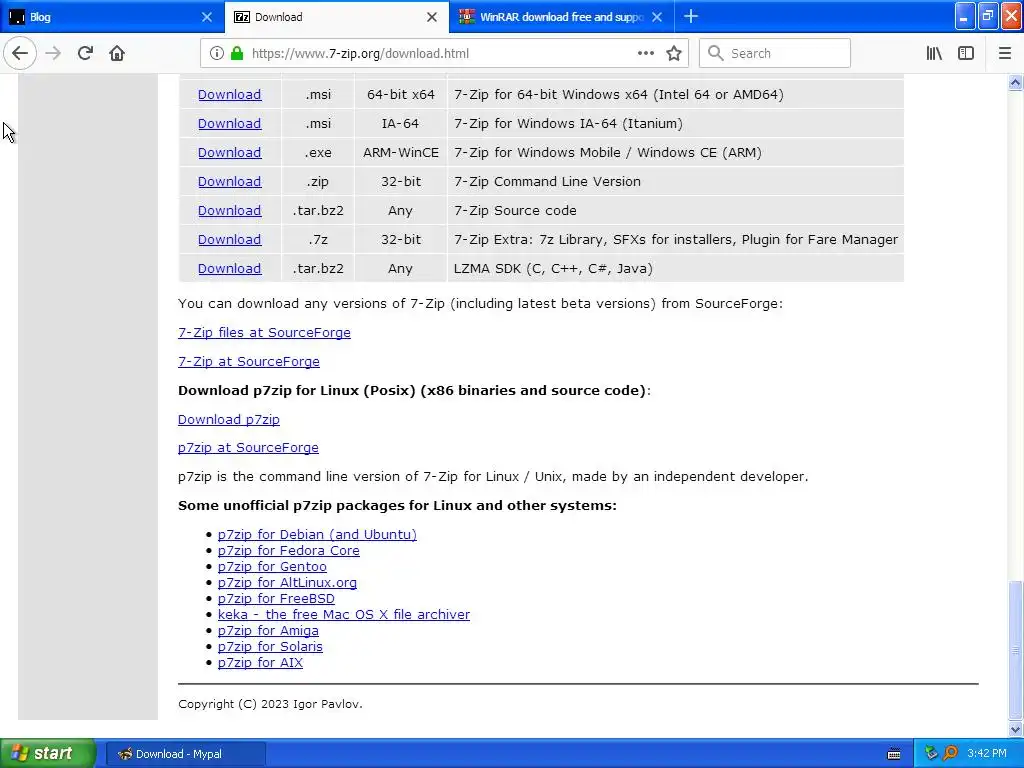This screenshot has height=768, width=1024.
Task: Open p7zip for Fedora Core
Action: coord(289,551)
